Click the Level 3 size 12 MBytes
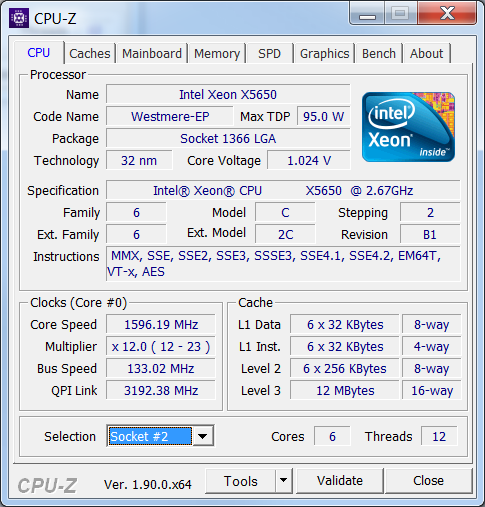Image resolution: width=485 pixels, height=507 pixels. point(345,390)
